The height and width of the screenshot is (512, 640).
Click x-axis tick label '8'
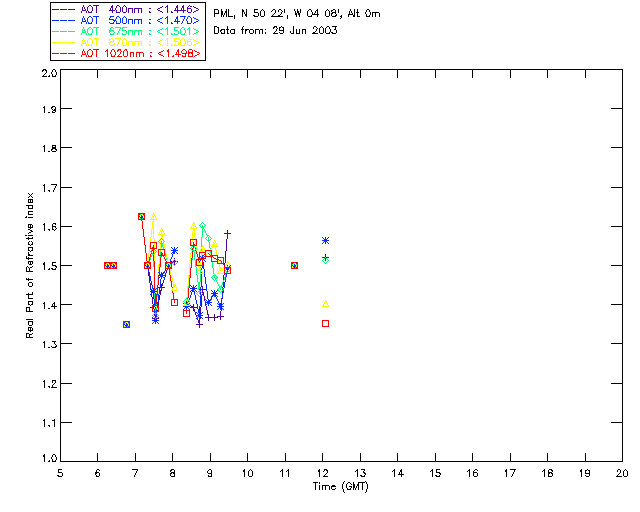click(x=173, y=473)
